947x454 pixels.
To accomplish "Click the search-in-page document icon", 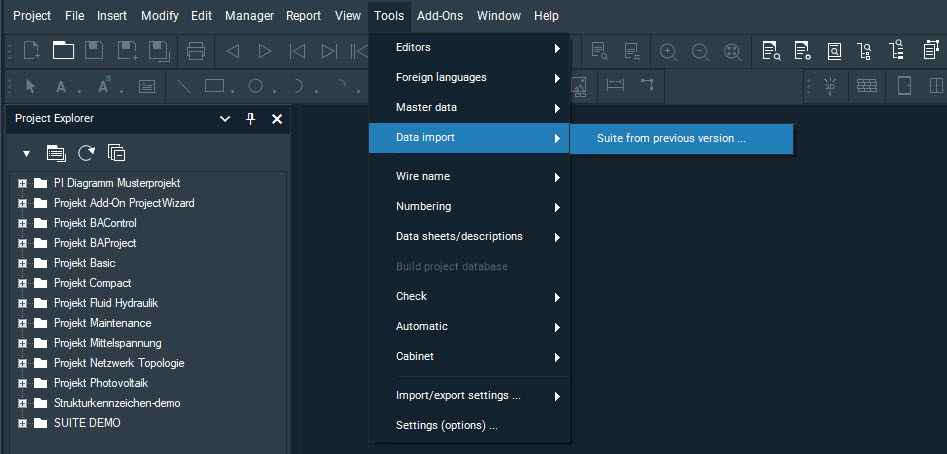I will 600,51.
